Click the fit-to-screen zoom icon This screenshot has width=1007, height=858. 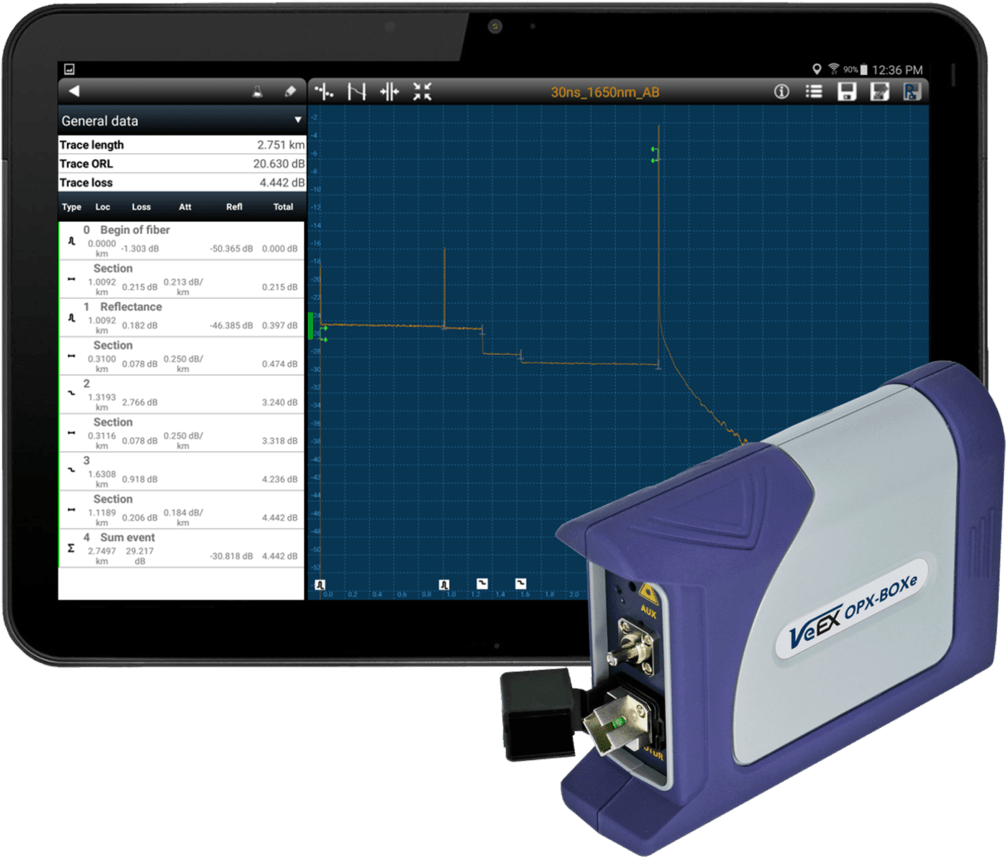pos(422,92)
